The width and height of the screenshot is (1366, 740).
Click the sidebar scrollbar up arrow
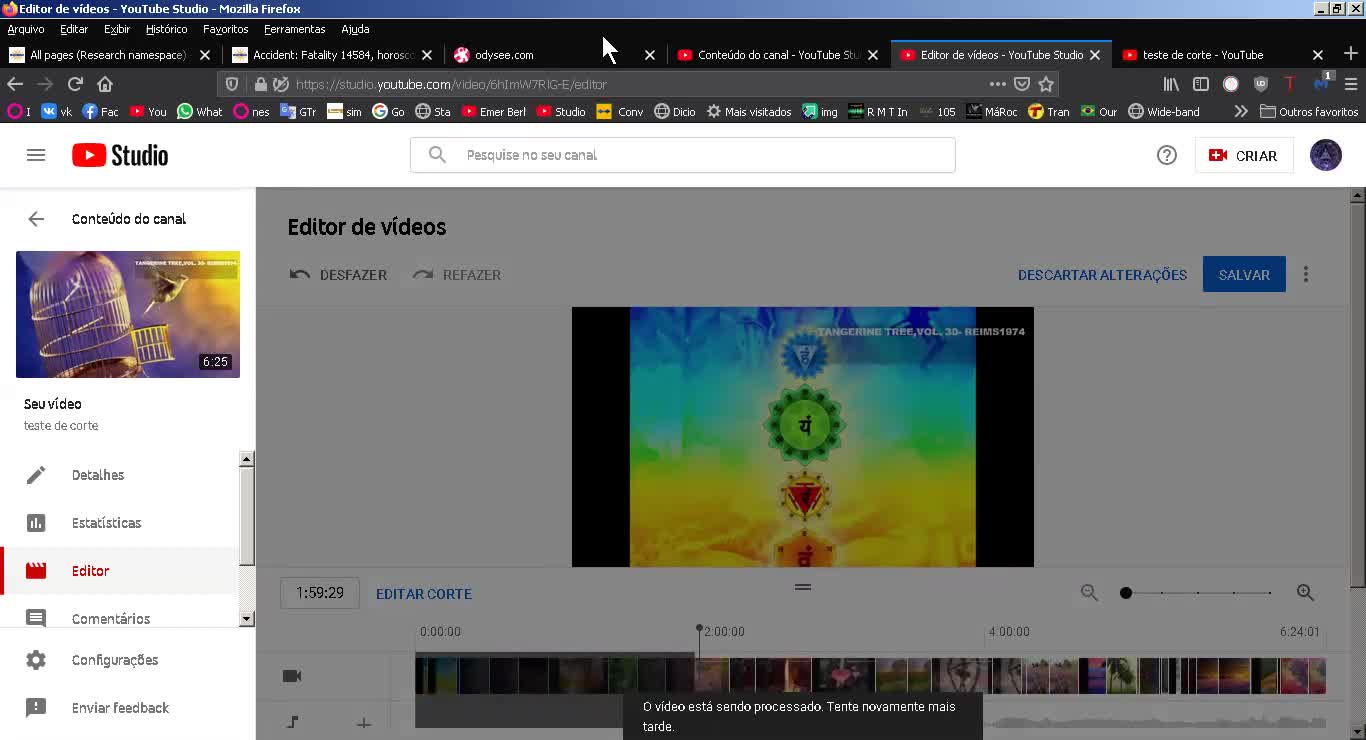pos(247,459)
